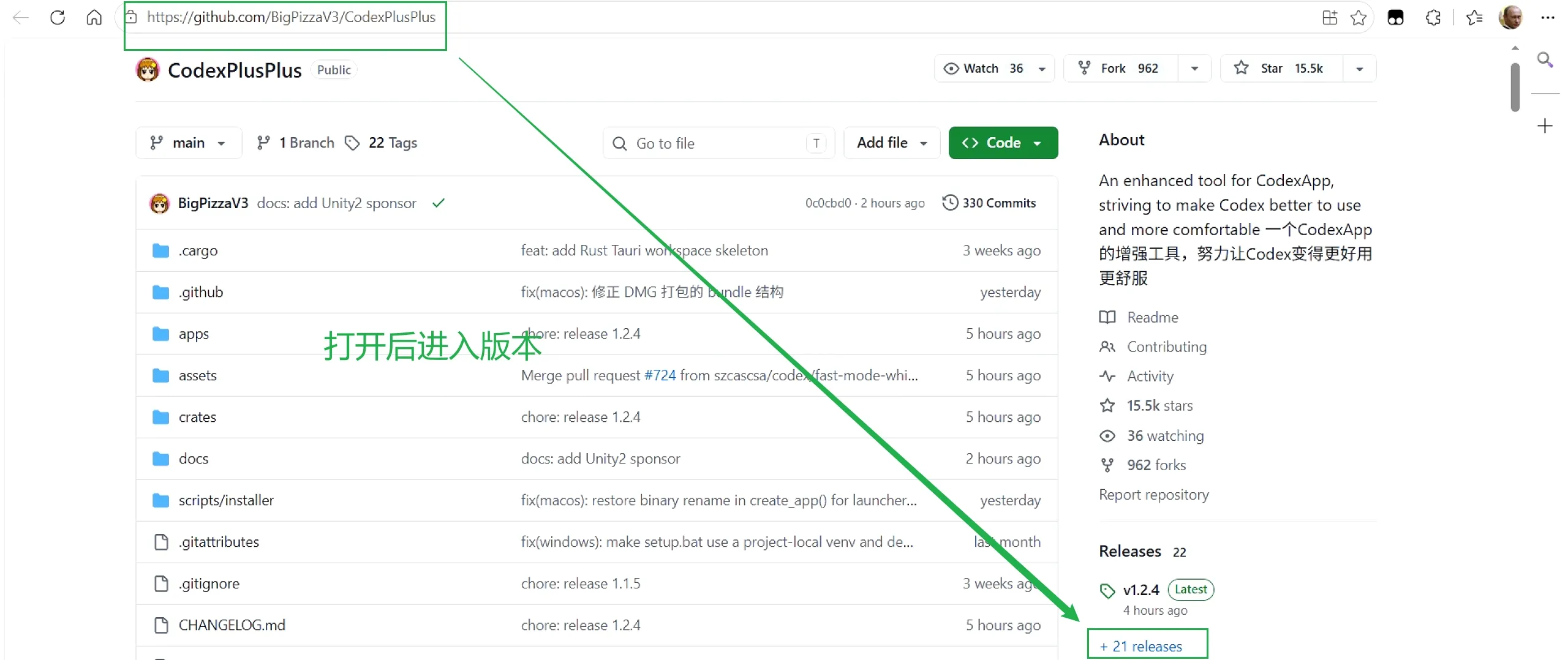Go to the browser home page icon

(x=94, y=17)
